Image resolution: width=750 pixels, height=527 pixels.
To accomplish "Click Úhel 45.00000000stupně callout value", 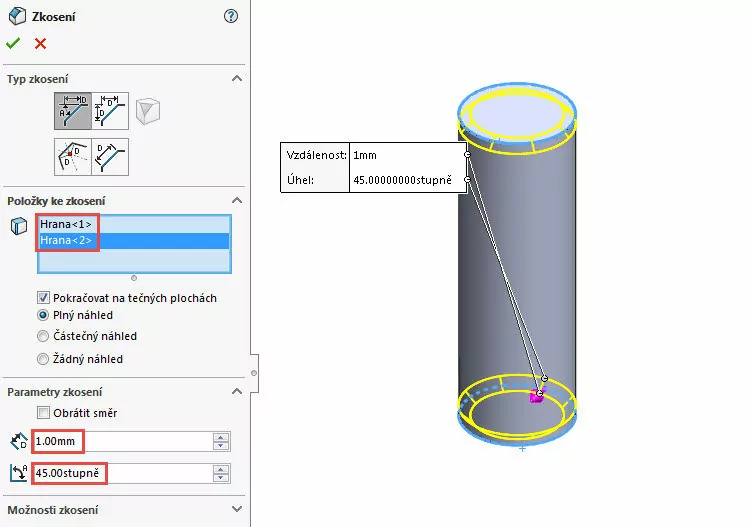I will [402, 180].
